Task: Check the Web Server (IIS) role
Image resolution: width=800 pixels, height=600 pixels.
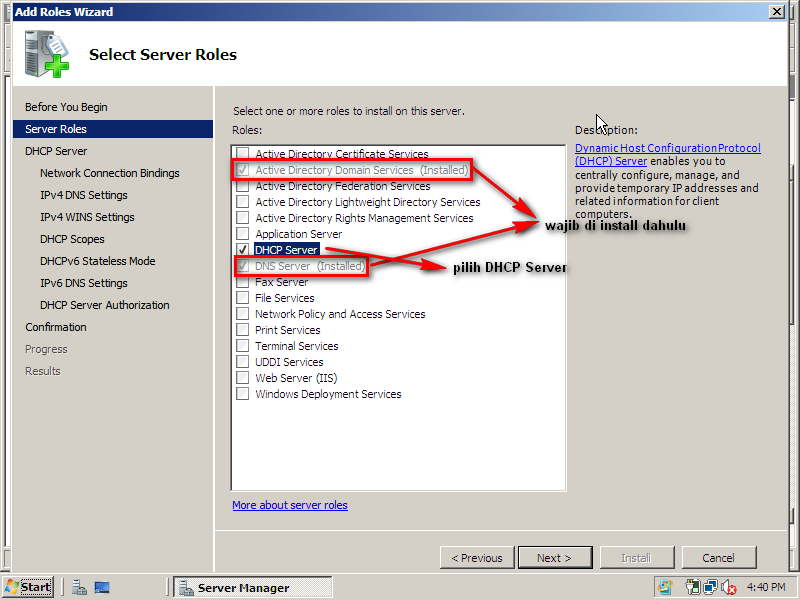Action: (x=242, y=378)
